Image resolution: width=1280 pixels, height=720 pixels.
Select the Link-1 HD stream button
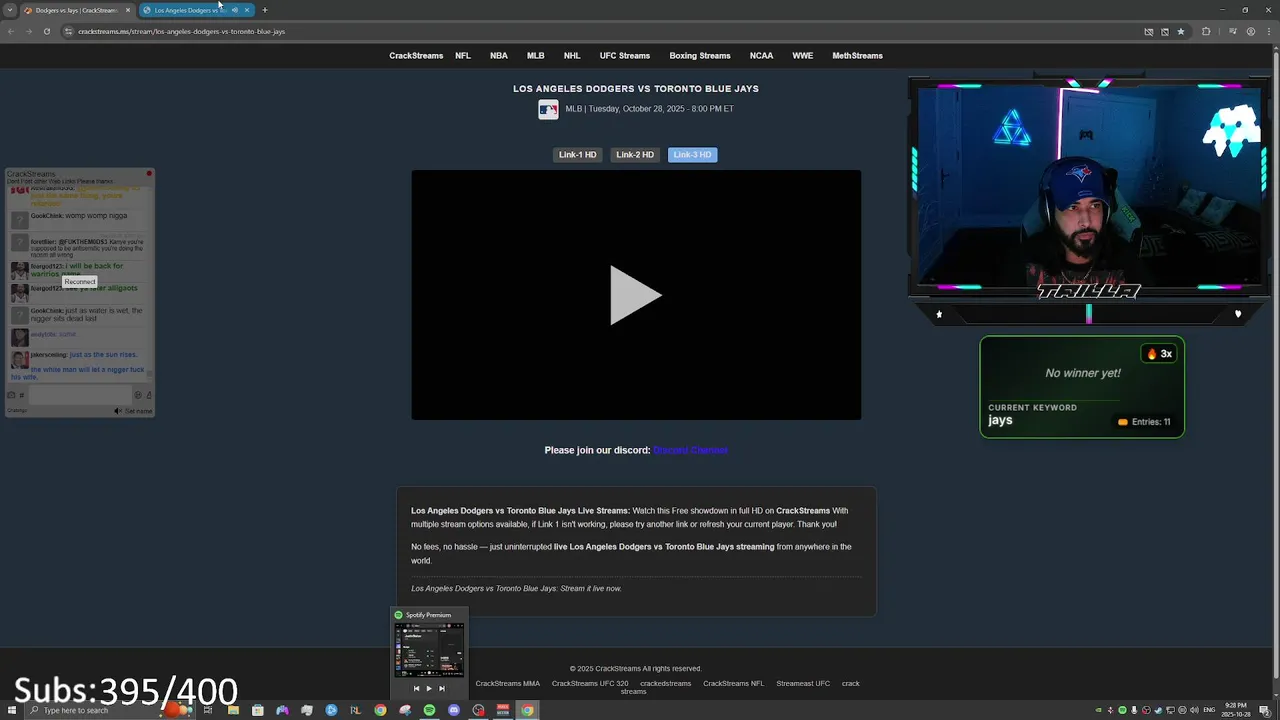pyautogui.click(x=577, y=155)
